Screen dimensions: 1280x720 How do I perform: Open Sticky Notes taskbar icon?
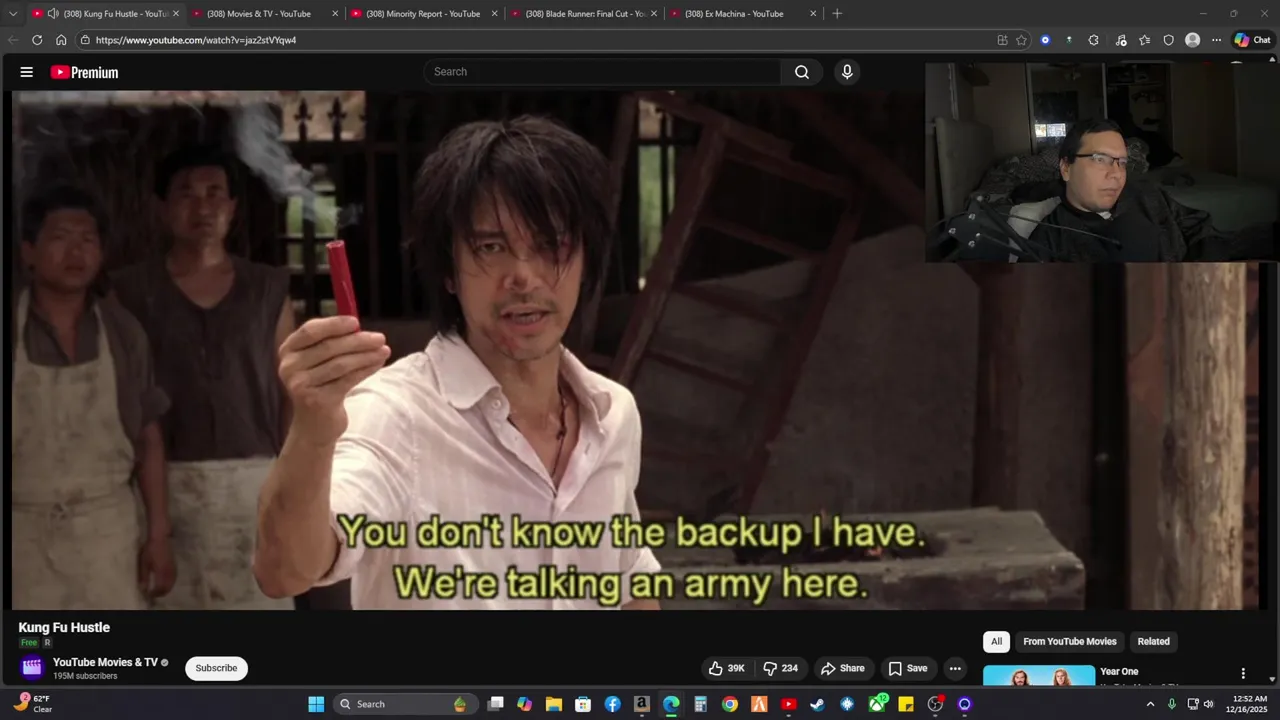coord(906,704)
